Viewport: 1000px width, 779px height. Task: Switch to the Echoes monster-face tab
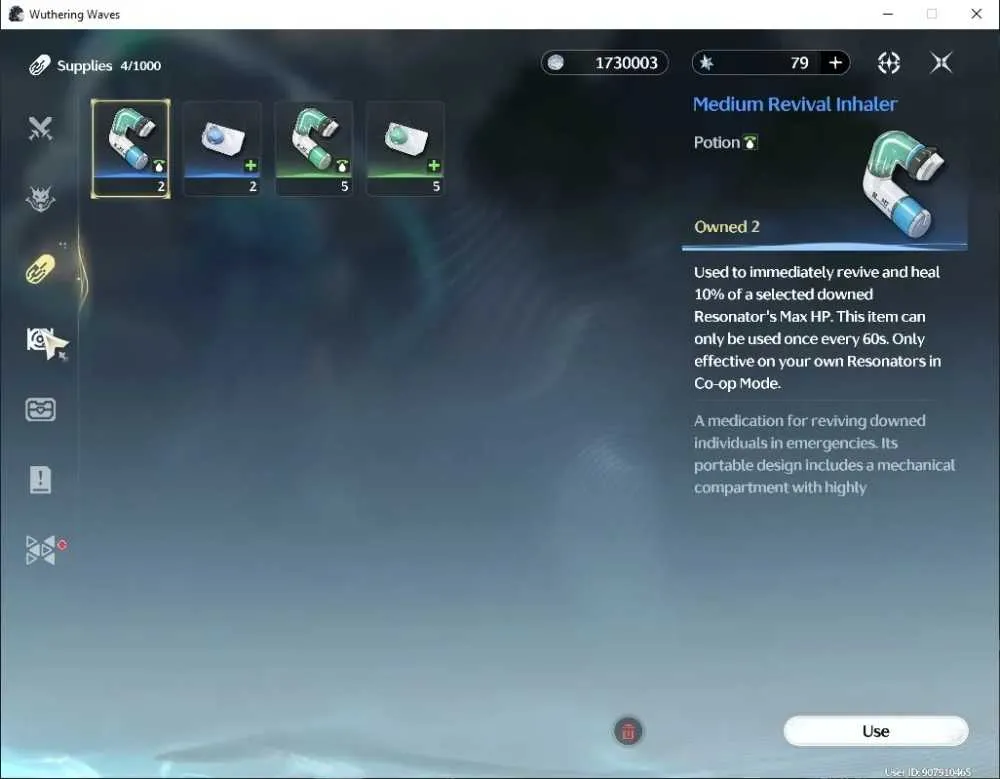coord(40,198)
